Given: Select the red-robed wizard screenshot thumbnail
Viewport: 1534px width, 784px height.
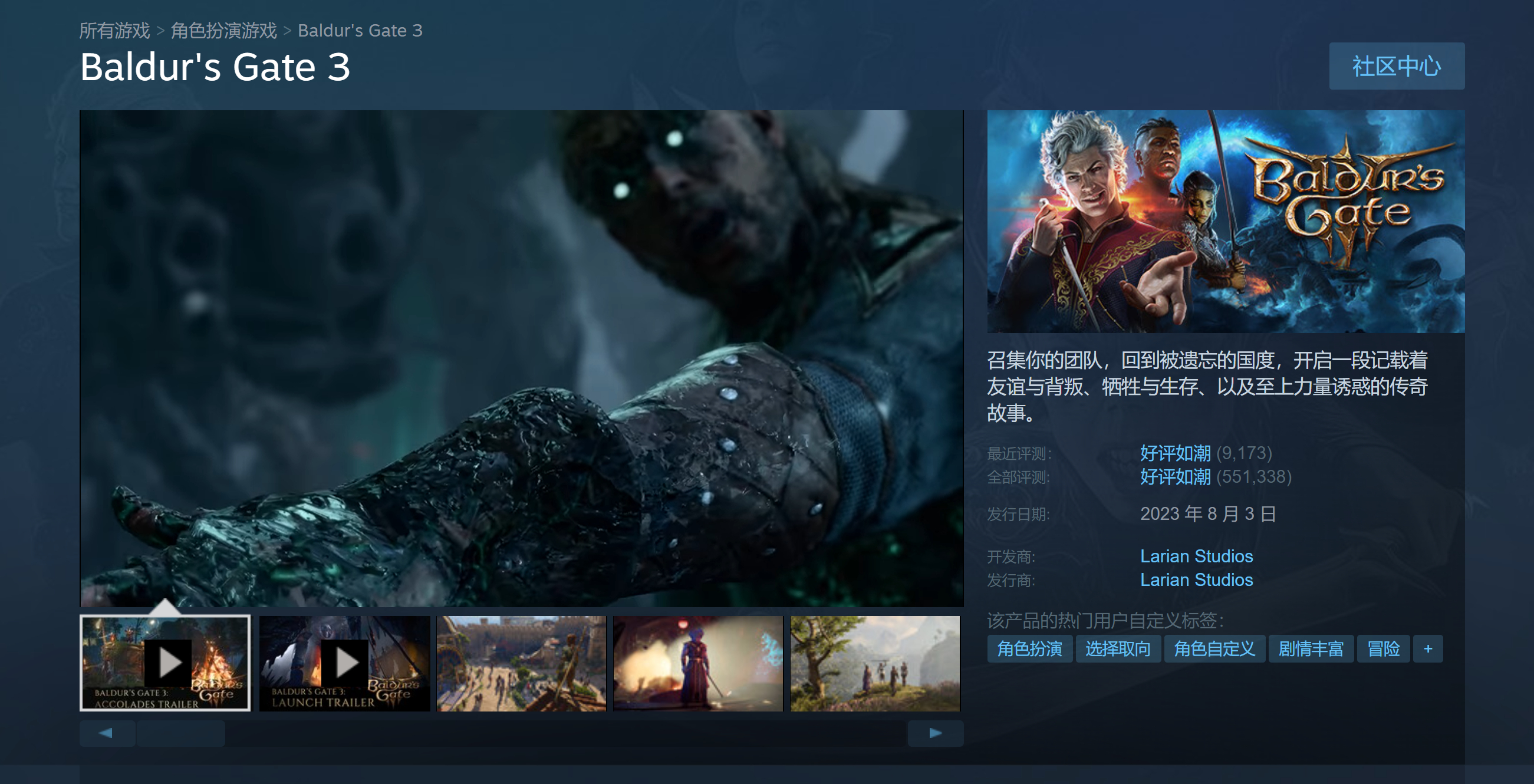Looking at the screenshot, I should (698, 663).
